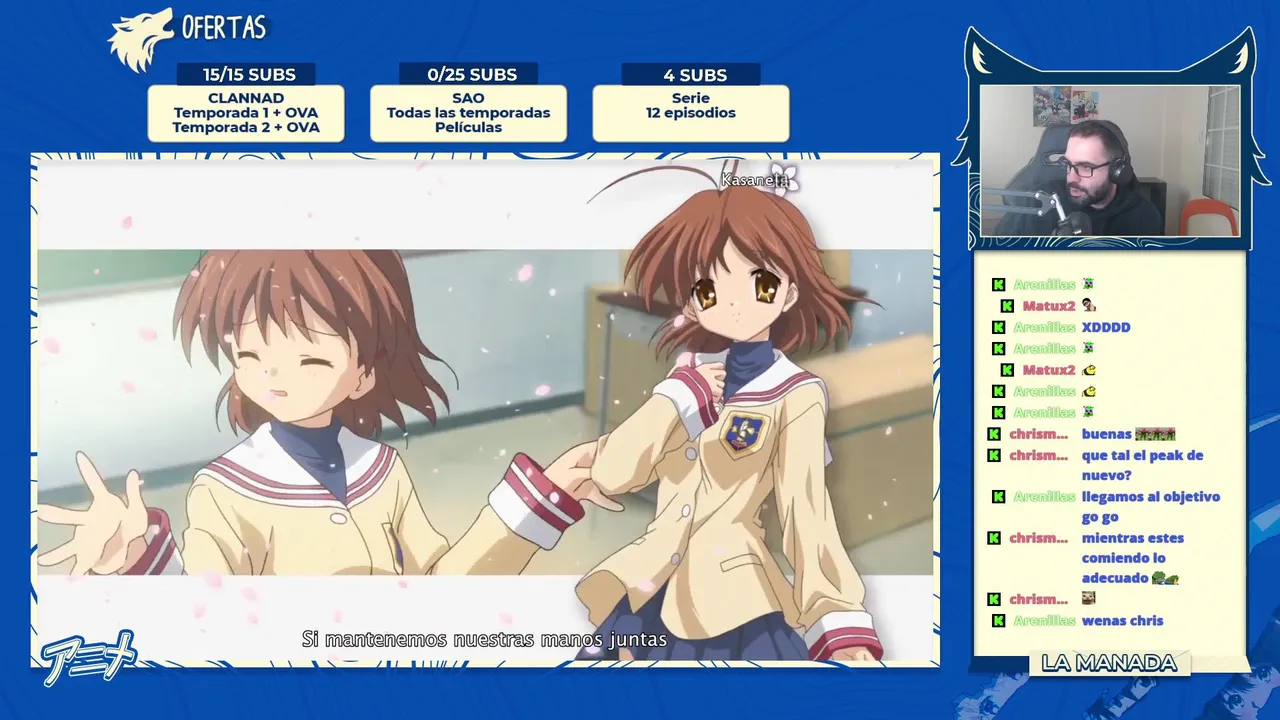
Task: Click the streamer webcam feed
Action: [1110, 161]
